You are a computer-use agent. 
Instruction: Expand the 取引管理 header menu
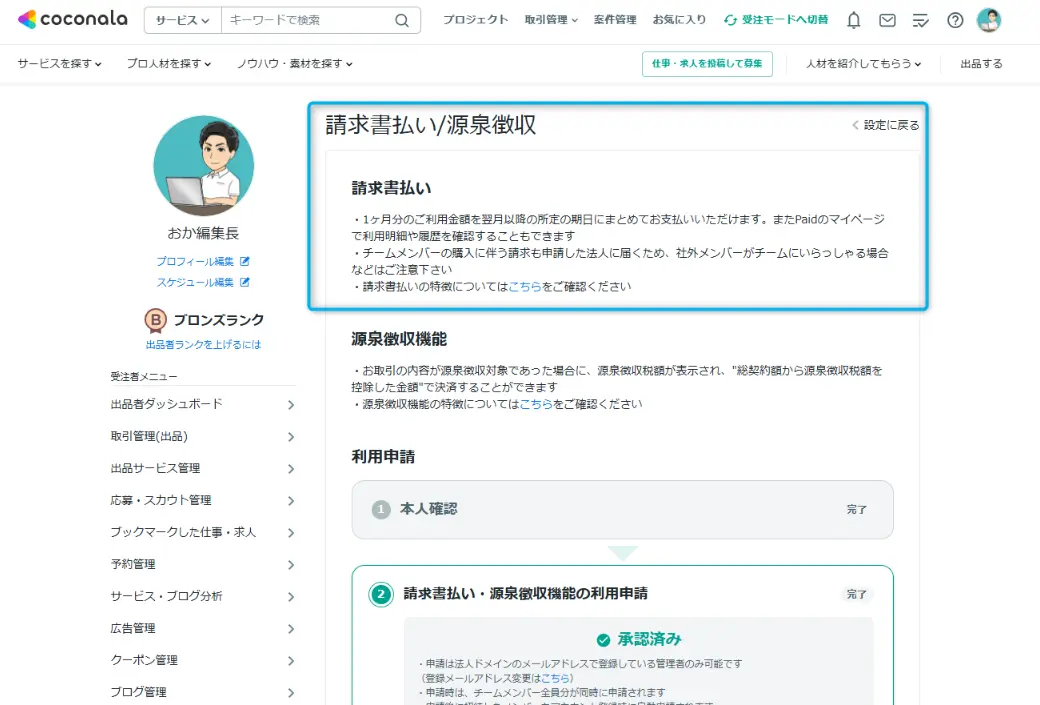click(x=551, y=20)
